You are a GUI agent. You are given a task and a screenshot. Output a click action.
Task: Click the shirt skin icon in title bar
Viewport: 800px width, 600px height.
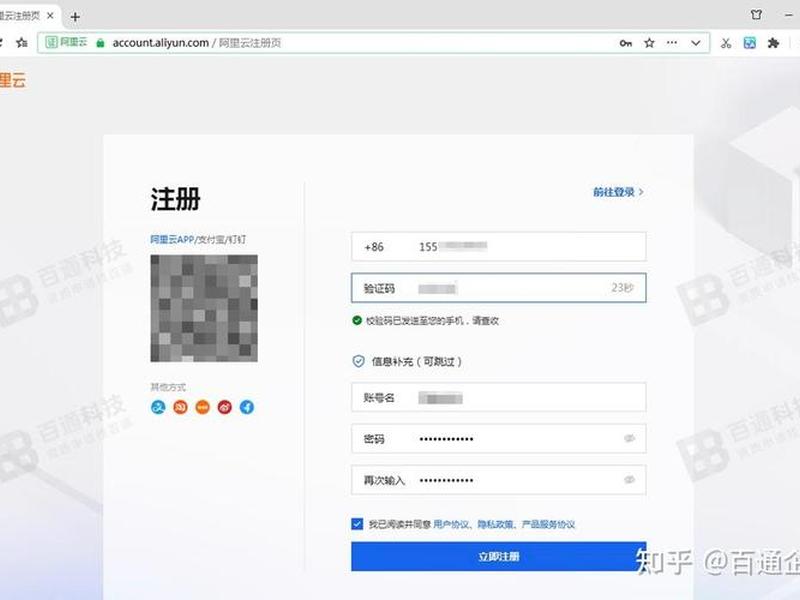click(756, 15)
